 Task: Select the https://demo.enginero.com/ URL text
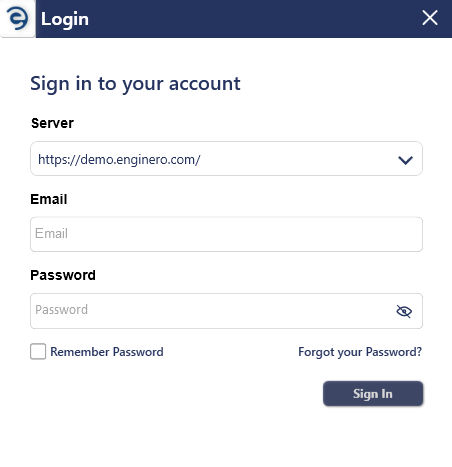pos(119,160)
